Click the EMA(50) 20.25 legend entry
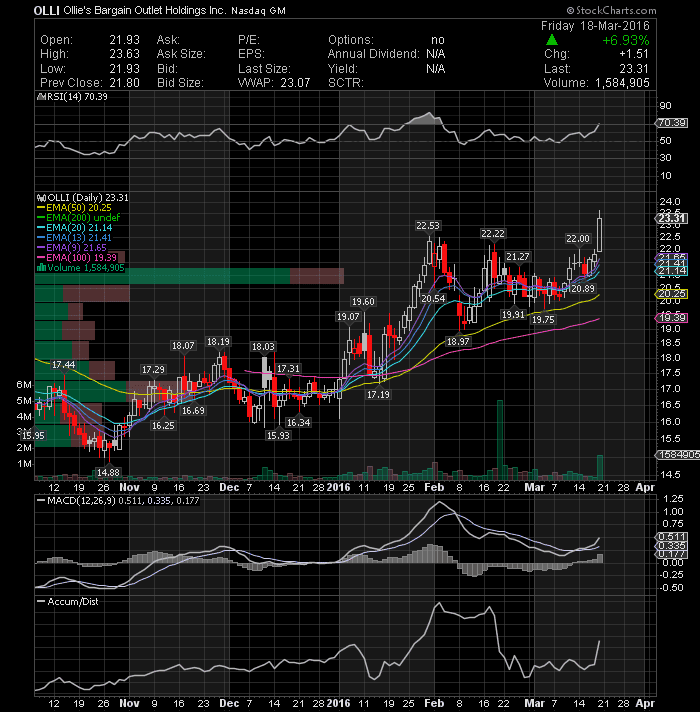This screenshot has width=700, height=712. [x=75, y=208]
